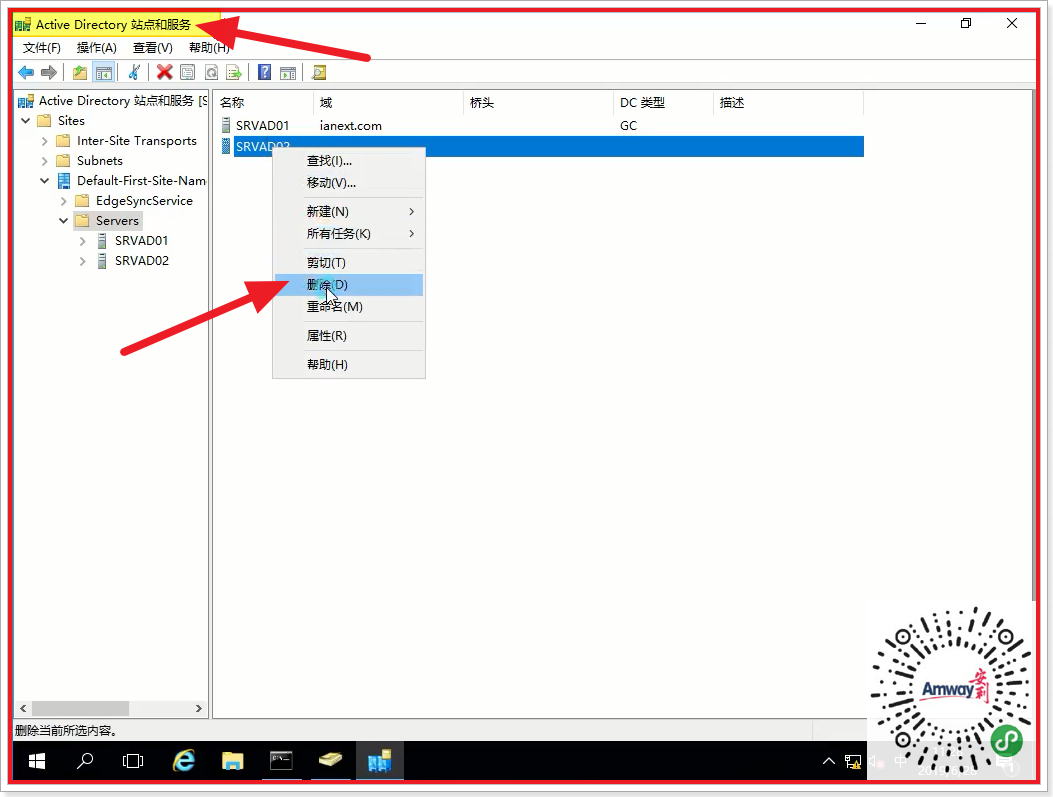Click the blue Back arrow in the toolbar
The width and height of the screenshot is (1053, 797).
point(26,73)
